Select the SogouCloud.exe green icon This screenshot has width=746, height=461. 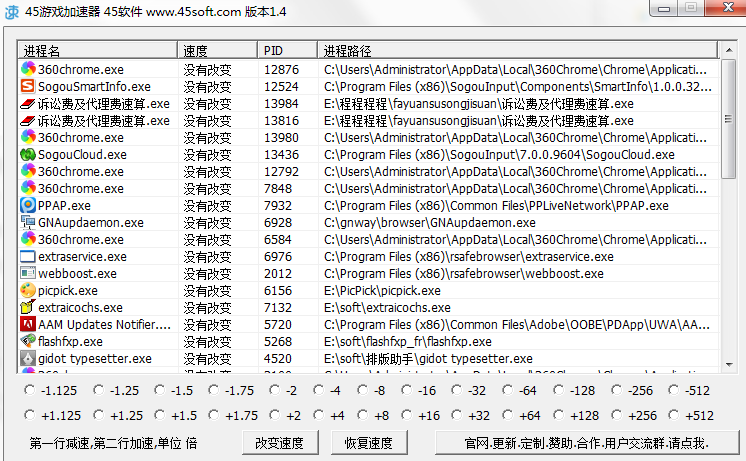tap(28, 155)
